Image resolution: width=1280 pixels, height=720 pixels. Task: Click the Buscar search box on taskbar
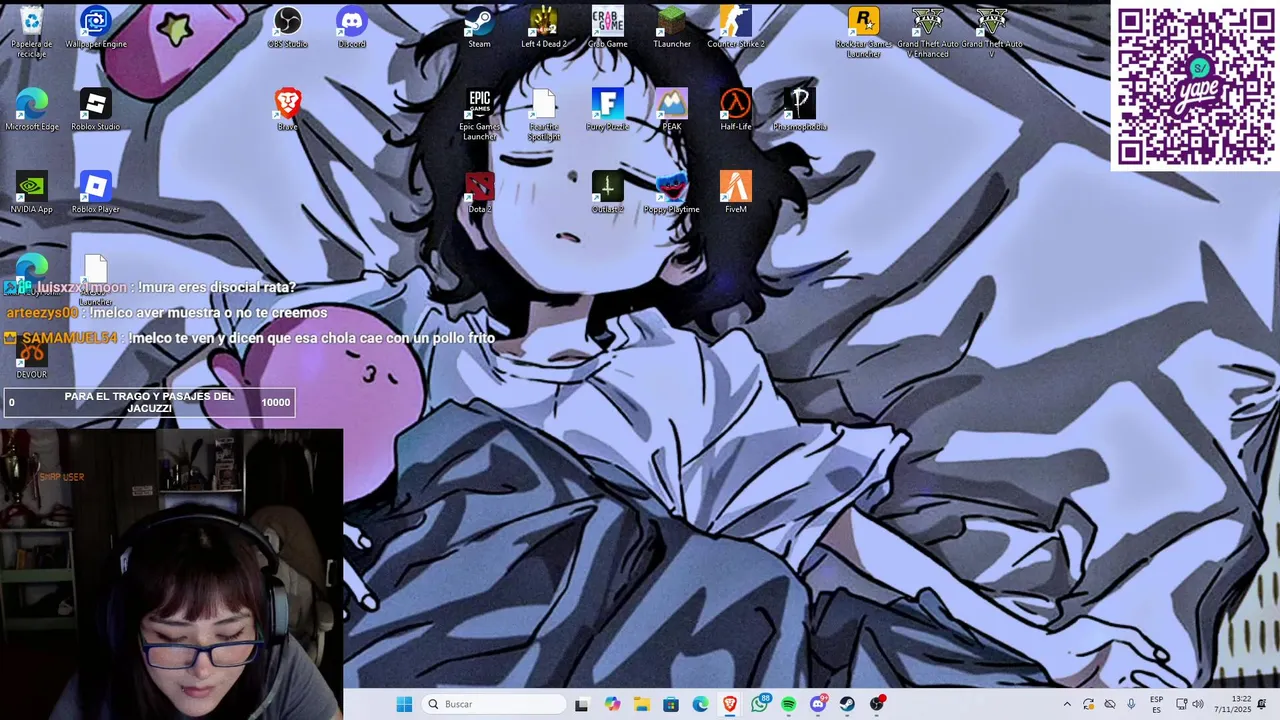pos(495,704)
